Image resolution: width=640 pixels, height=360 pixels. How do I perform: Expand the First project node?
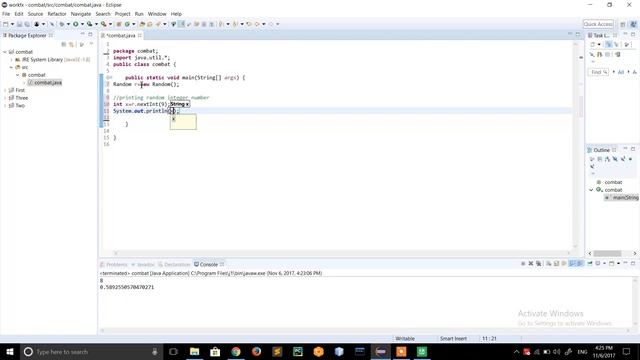click(x=5, y=90)
